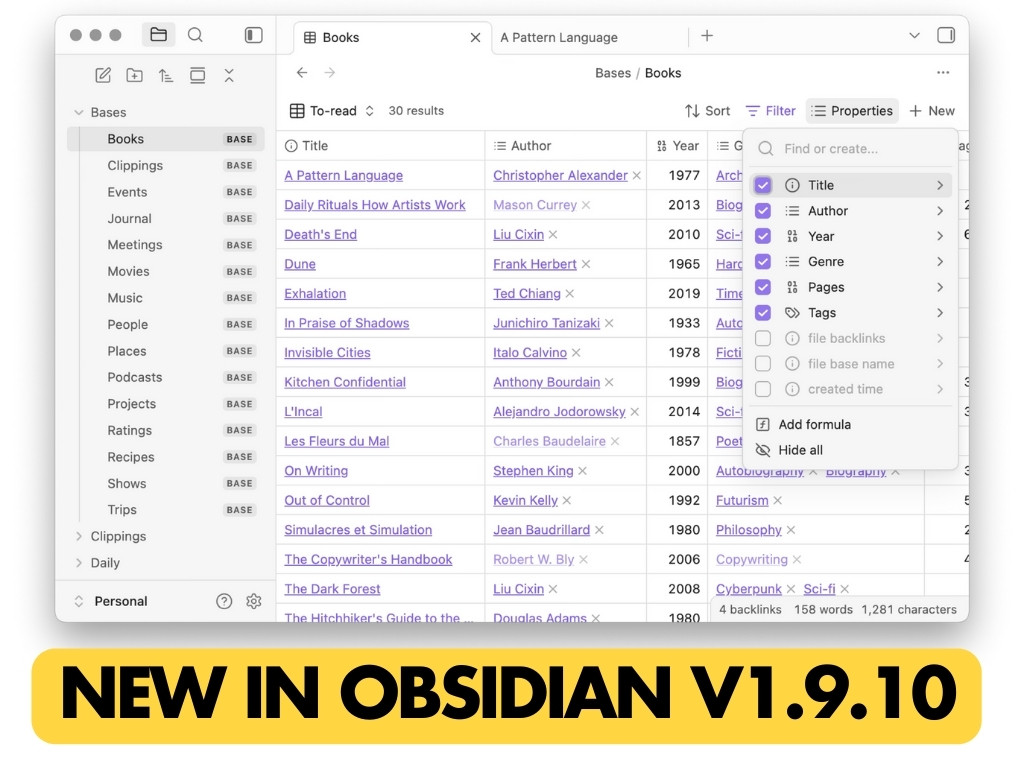This screenshot has height=768, width=1024.
Task: Collapse all folders icon
Action: [229, 75]
